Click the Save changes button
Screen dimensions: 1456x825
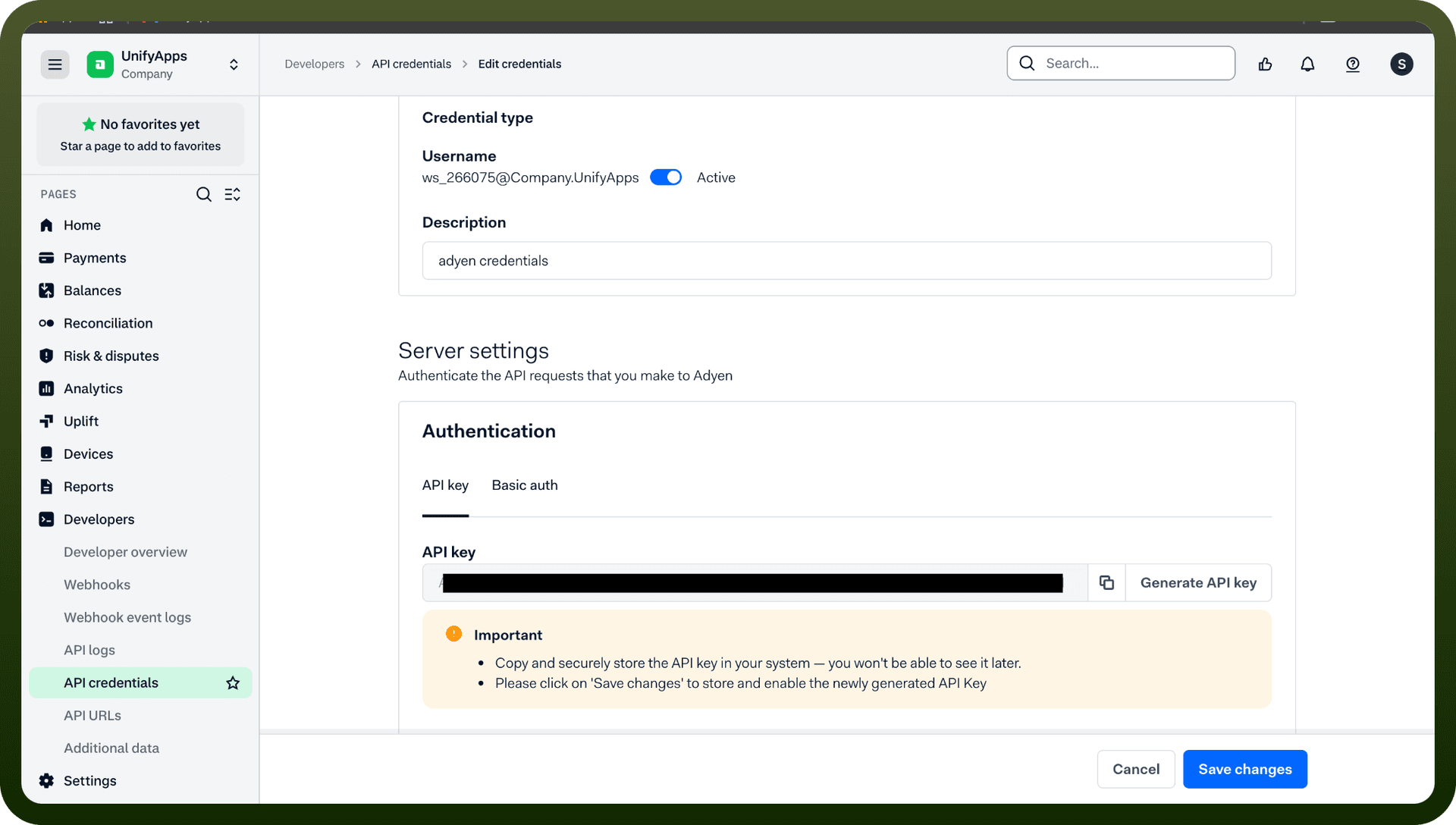pos(1244,769)
